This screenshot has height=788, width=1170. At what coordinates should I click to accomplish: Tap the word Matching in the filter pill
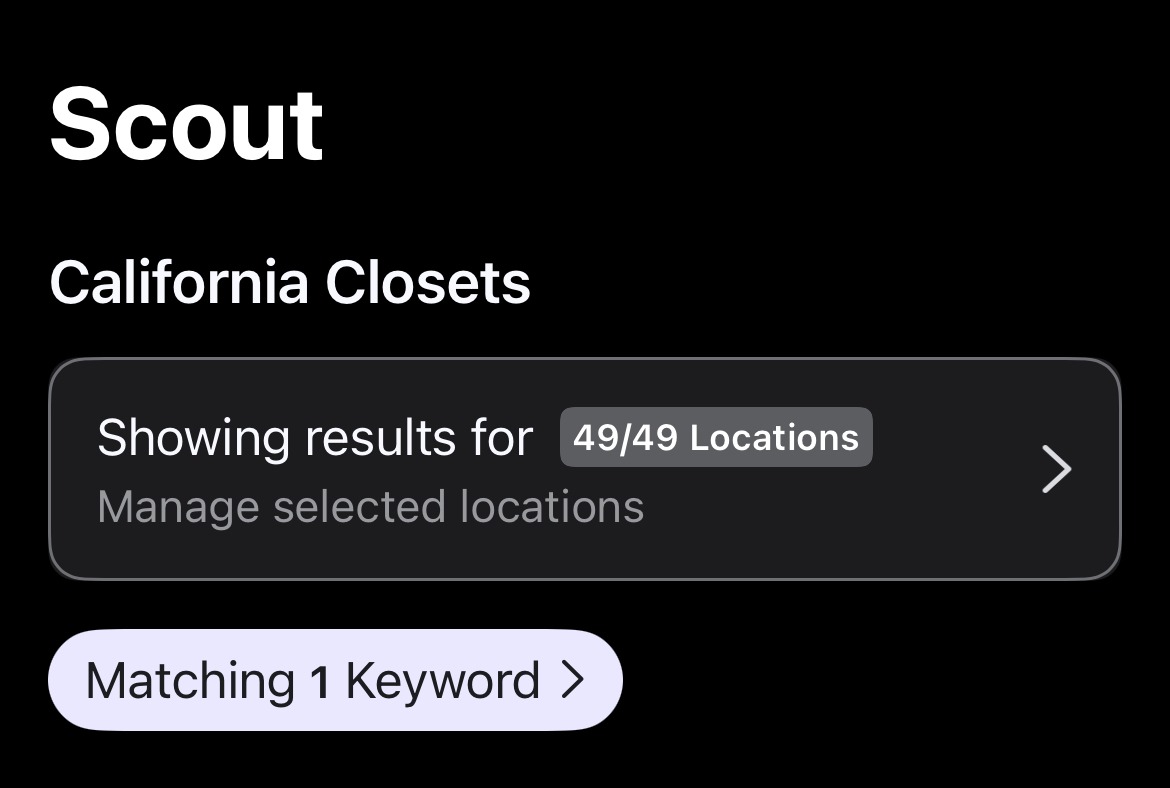point(190,680)
